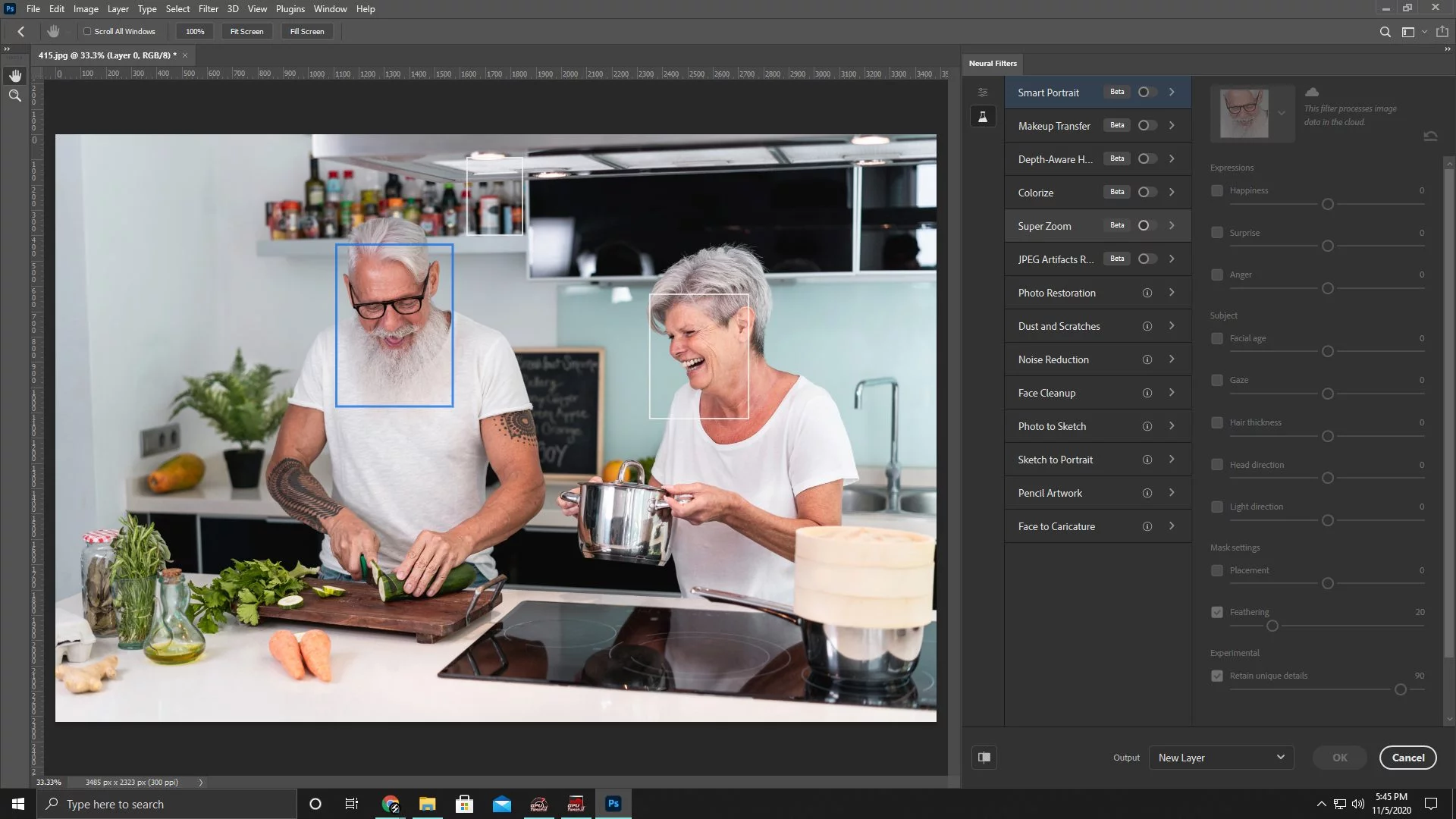The height and width of the screenshot is (819, 1456).
Task: Expand the Super Zoom chevron
Action: 1172,225
